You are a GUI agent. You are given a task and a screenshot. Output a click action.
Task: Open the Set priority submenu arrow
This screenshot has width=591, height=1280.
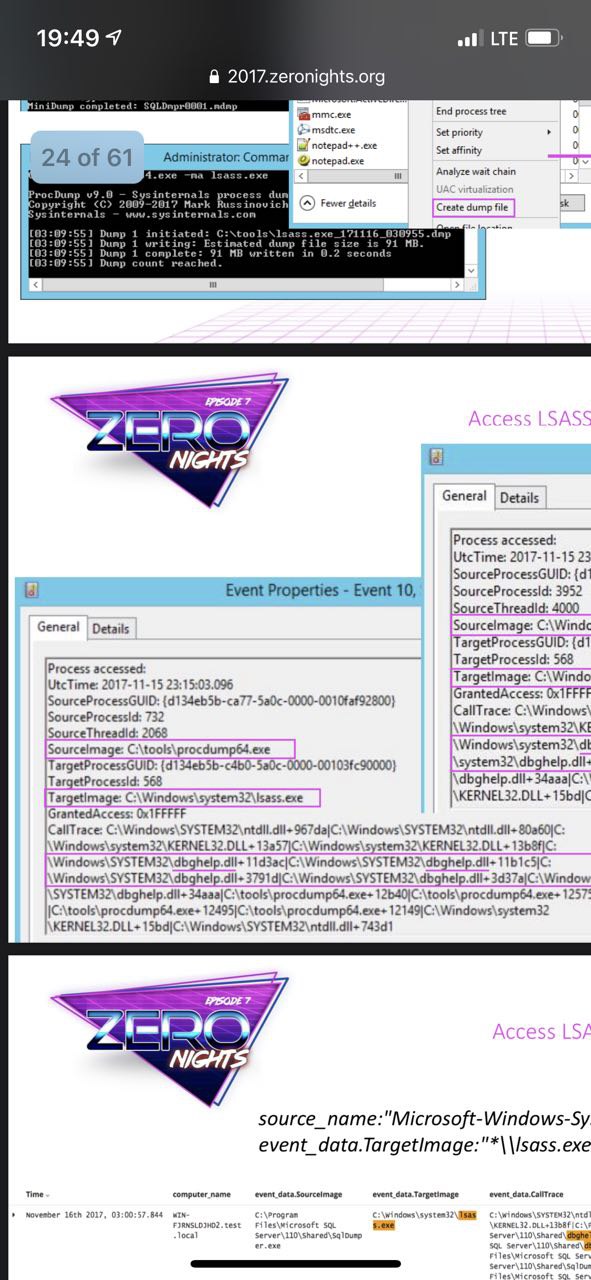tap(548, 132)
